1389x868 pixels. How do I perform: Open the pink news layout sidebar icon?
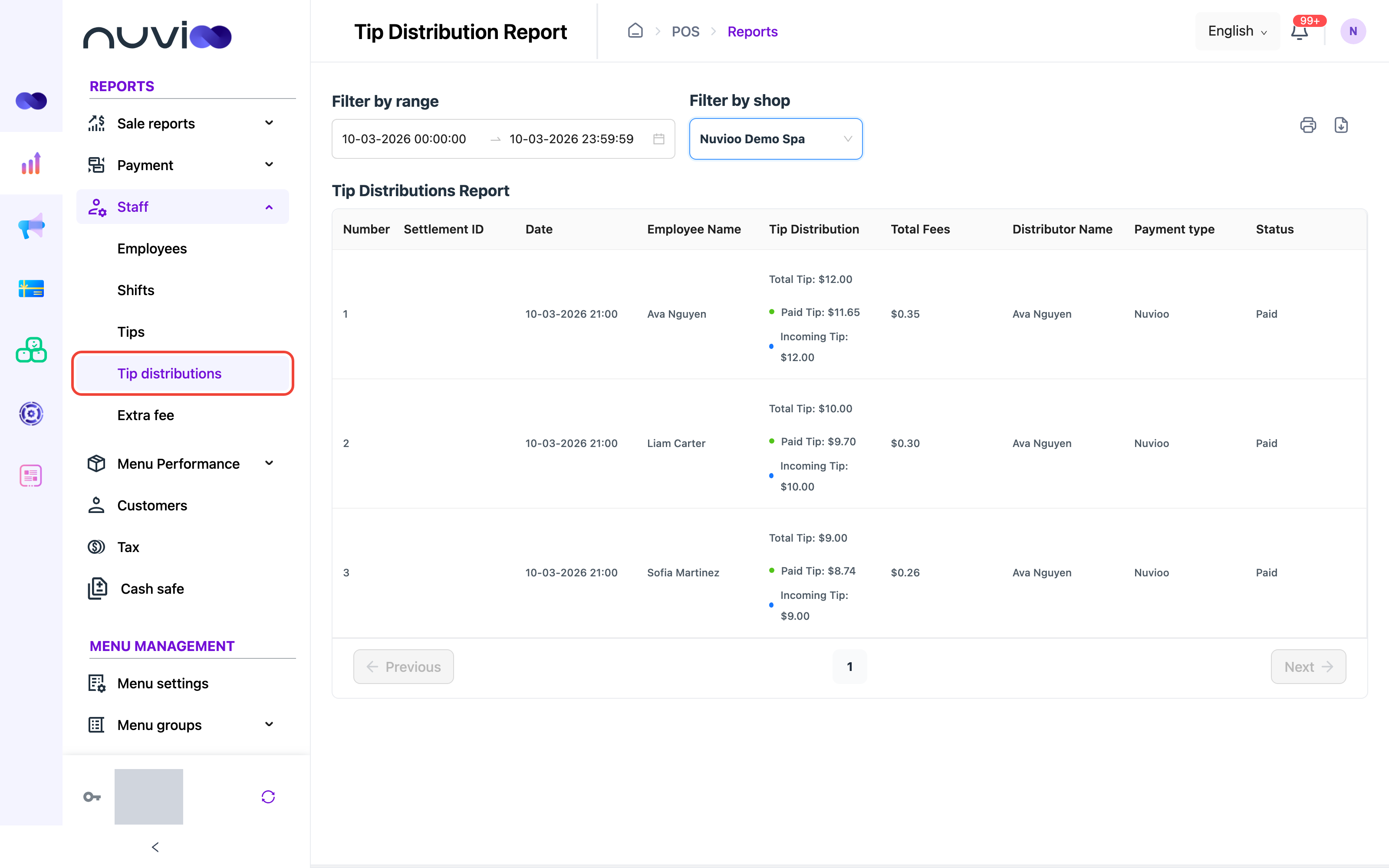[x=31, y=475]
